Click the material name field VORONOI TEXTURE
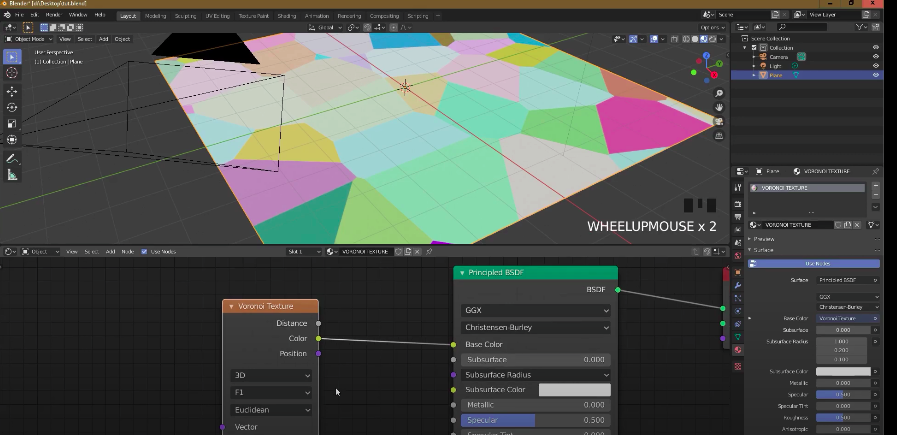Image resolution: width=897 pixels, height=435 pixels. [x=799, y=226]
